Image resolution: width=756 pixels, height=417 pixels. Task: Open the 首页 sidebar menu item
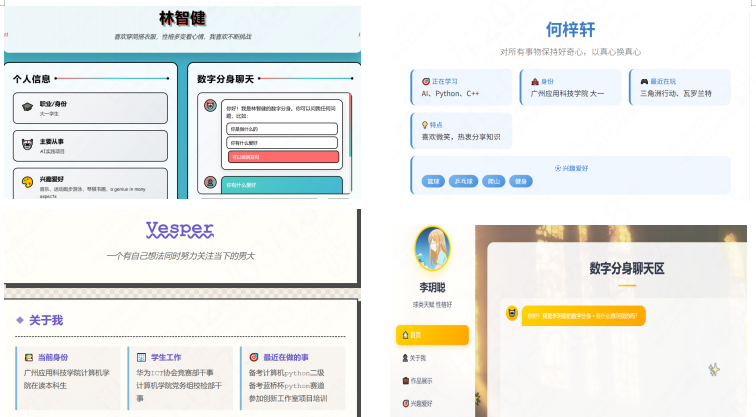pos(431,335)
